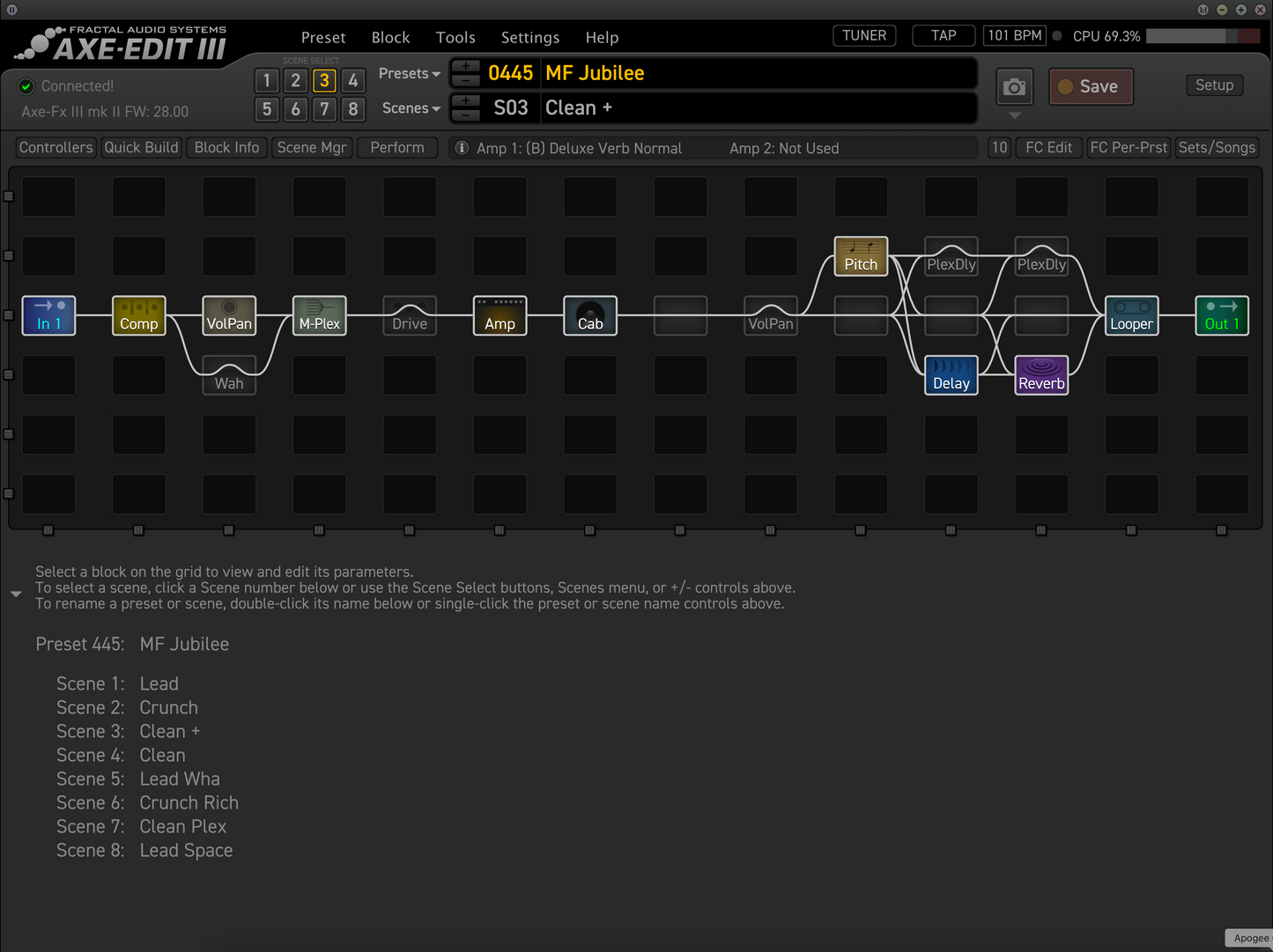
Task: Click the Pitch block icon
Action: tap(861, 256)
